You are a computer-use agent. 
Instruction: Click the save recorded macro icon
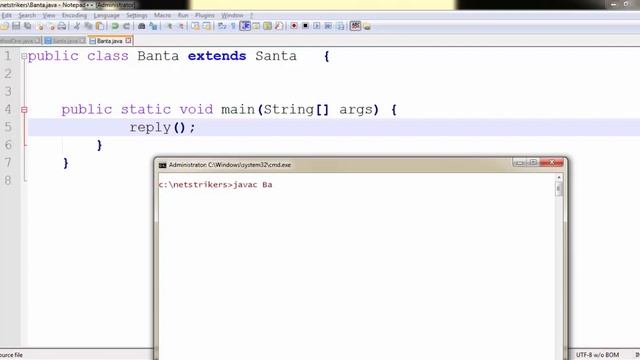tap(340, 26)
